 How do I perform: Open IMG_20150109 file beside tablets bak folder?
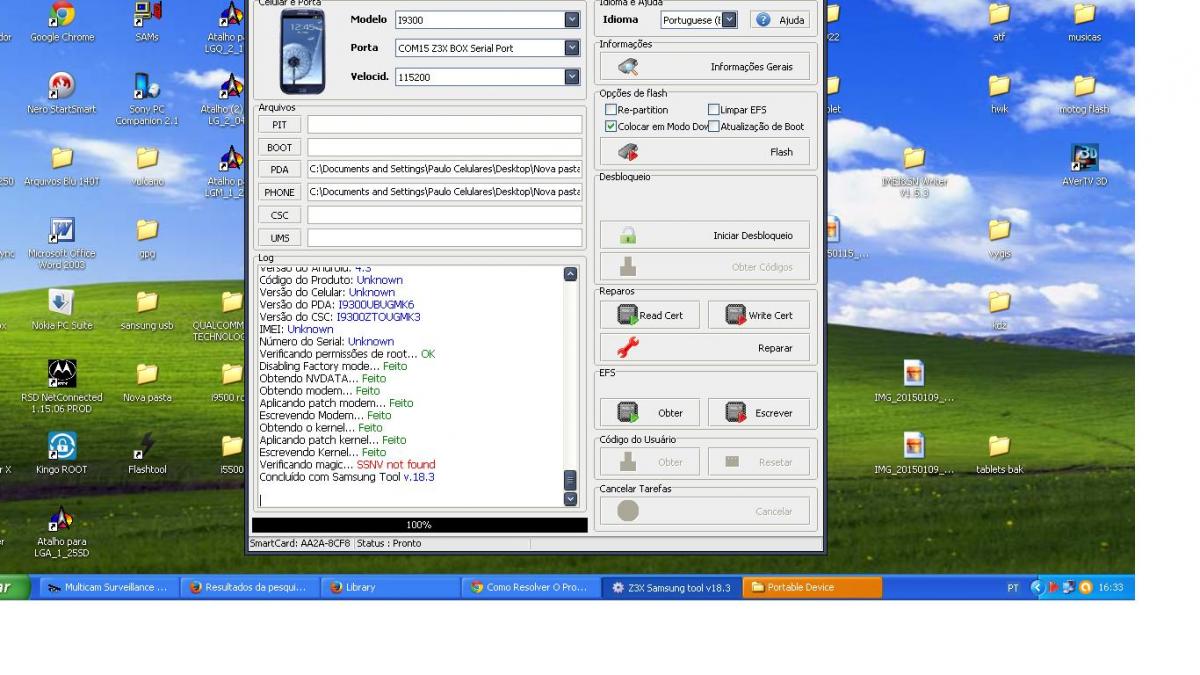pyautogui.click(x=914, y=454)
